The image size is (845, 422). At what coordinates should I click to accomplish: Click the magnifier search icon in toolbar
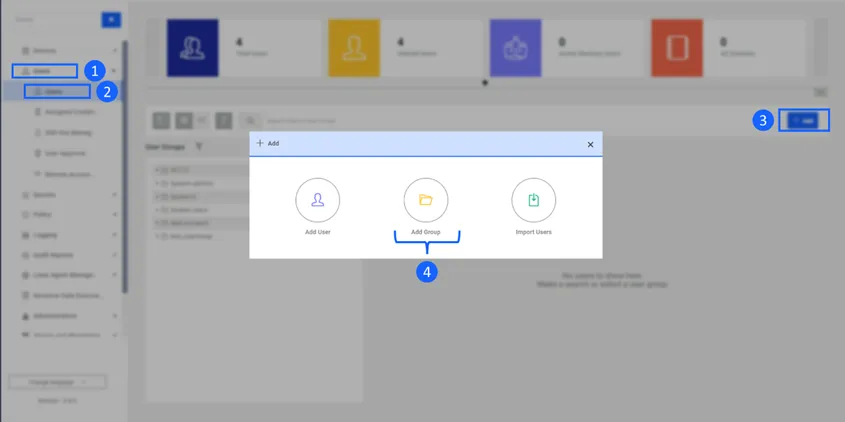tap(250, 121)
